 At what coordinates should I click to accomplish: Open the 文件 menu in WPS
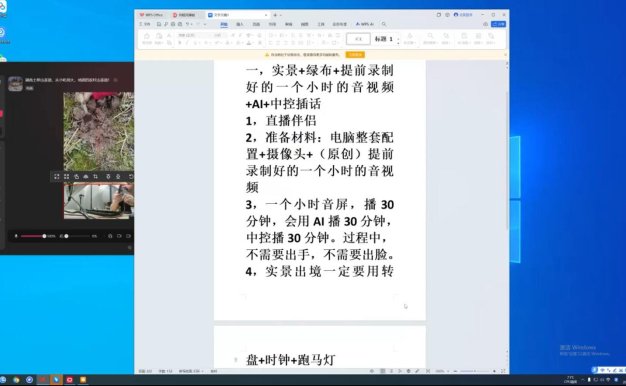tap(145, 24)
